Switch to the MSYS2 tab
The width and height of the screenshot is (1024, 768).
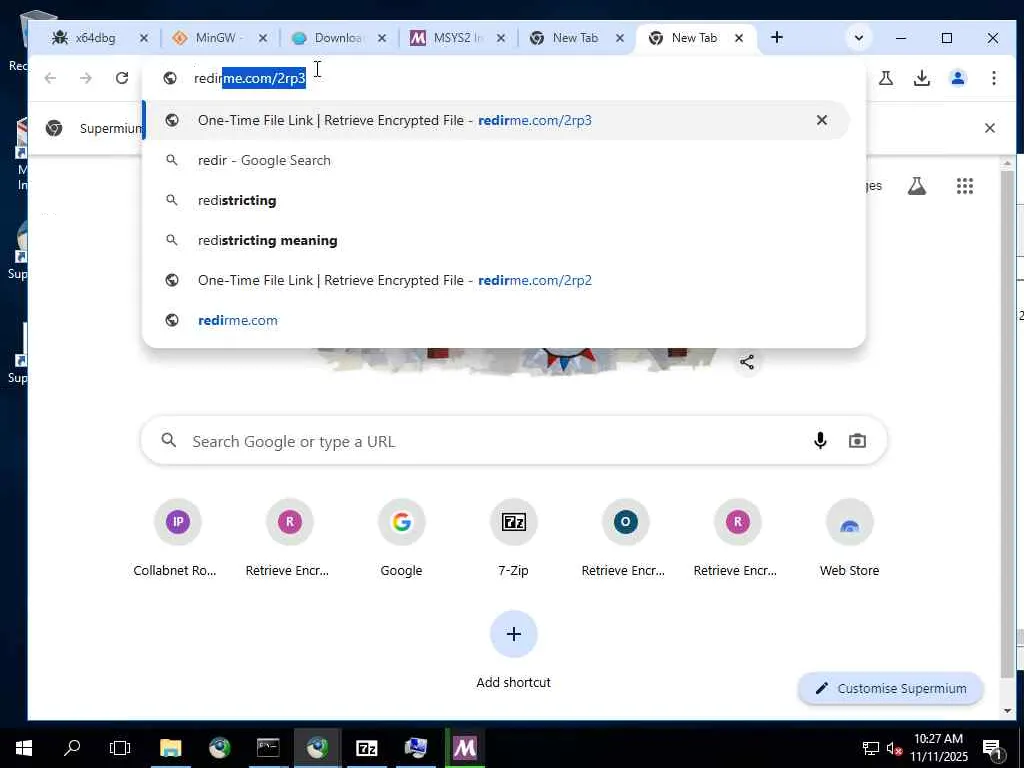(456, 38)
